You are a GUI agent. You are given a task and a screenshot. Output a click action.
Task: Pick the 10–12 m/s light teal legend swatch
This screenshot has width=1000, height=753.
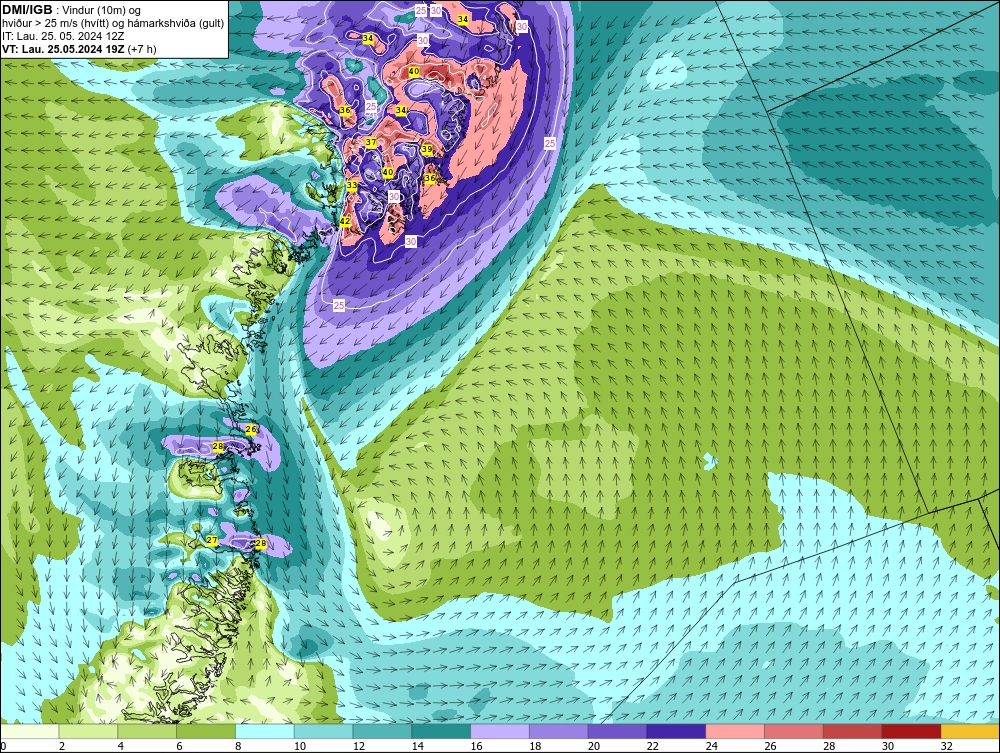point(323,731)
